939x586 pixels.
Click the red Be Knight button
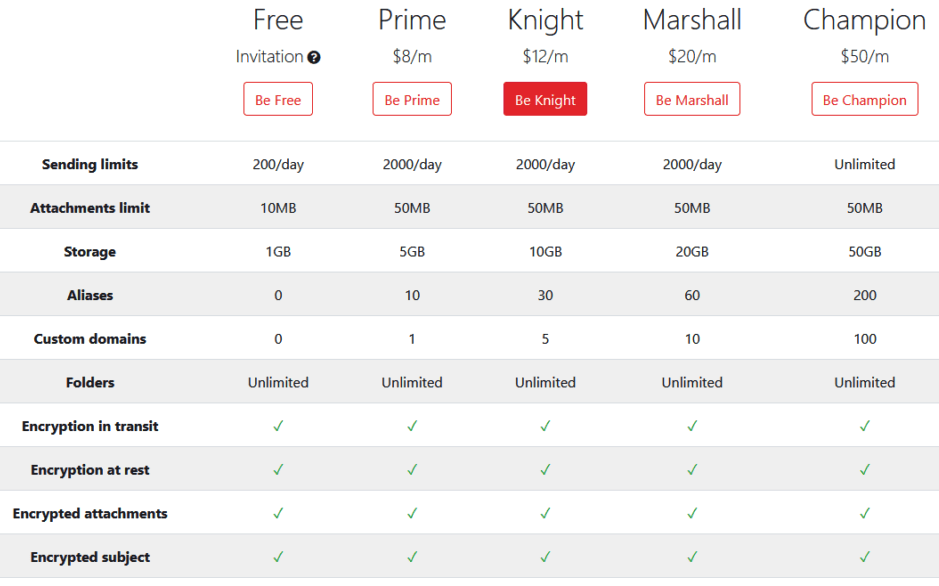545,99
